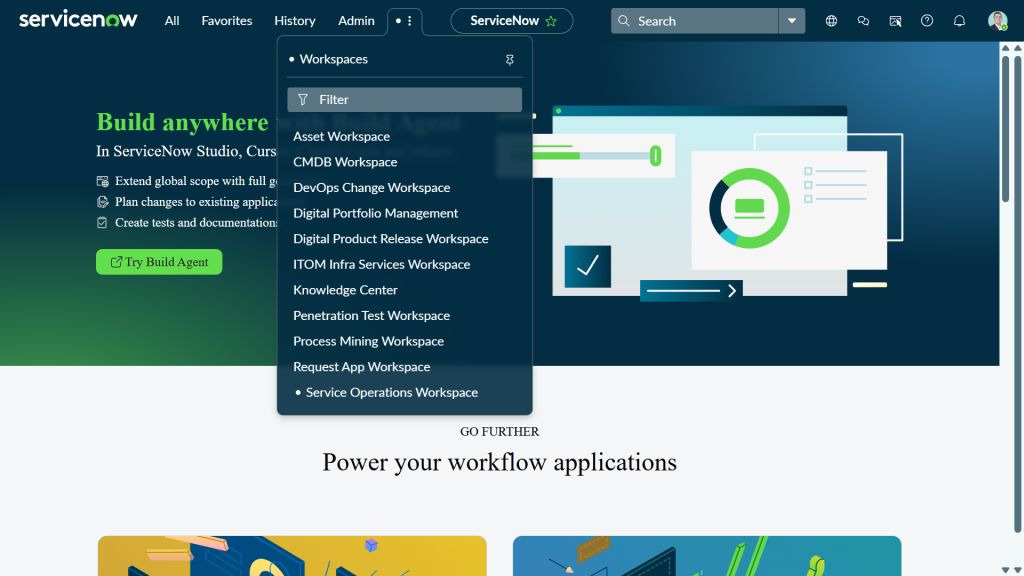Open Digital Portfolio Management
Viewport: 1024px width, 576px height.
click(x=376, y=213)
